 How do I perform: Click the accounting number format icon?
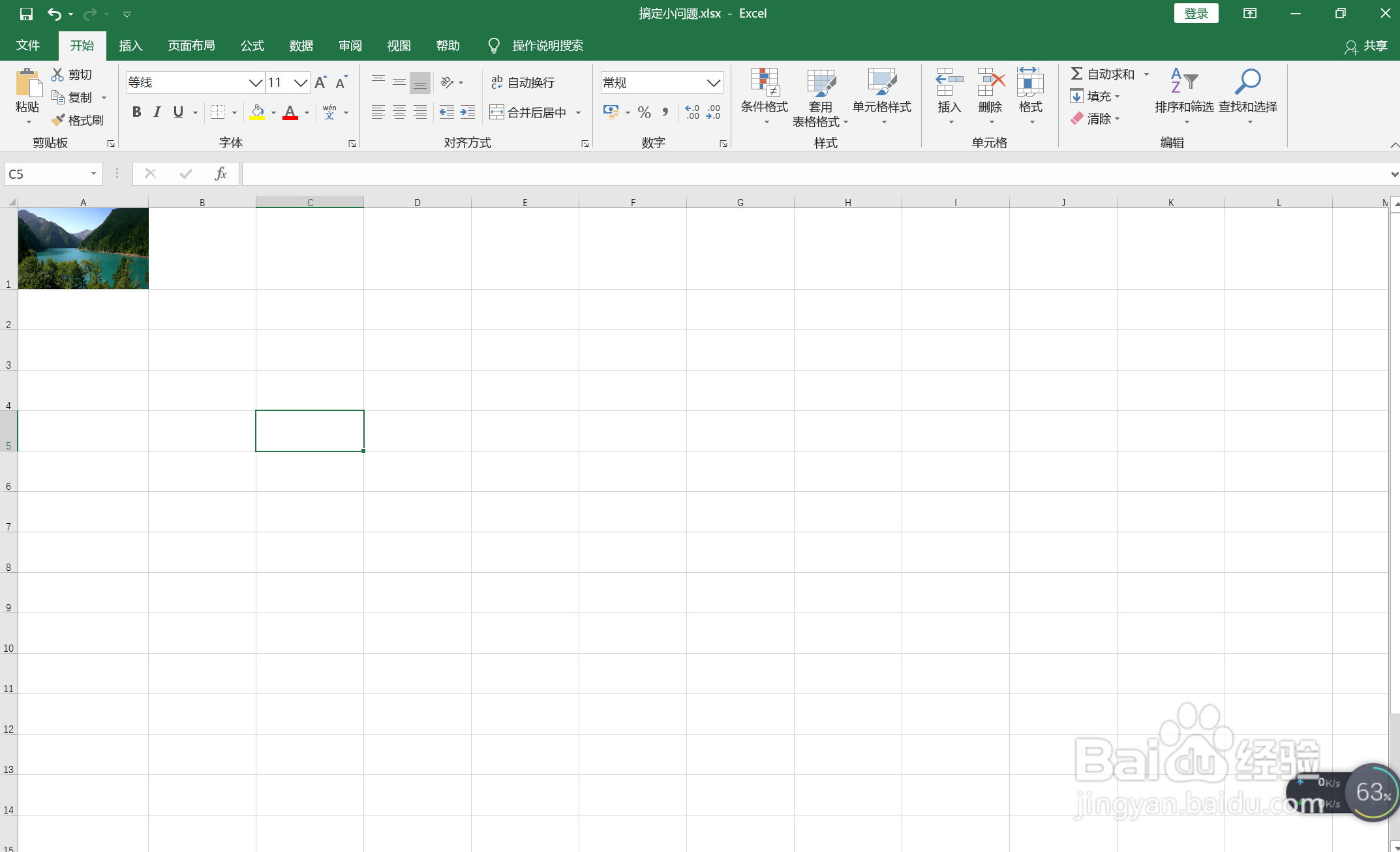pos(611,112)
